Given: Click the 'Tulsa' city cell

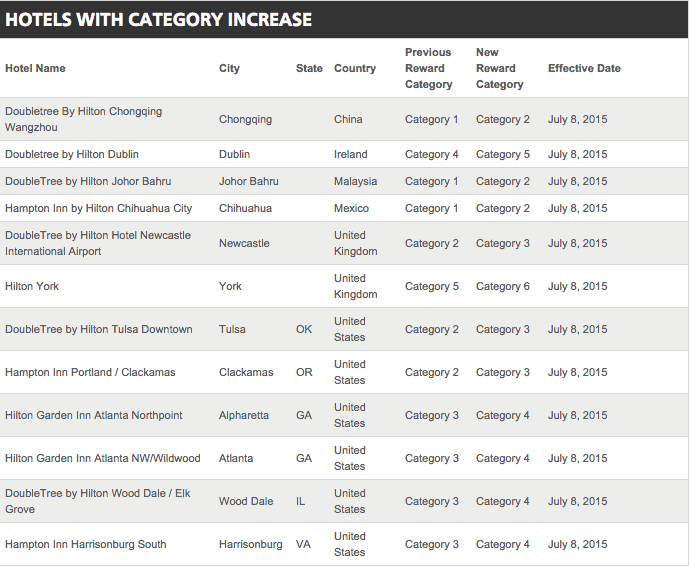Looking at the screenshot, I should coord(232,329).
